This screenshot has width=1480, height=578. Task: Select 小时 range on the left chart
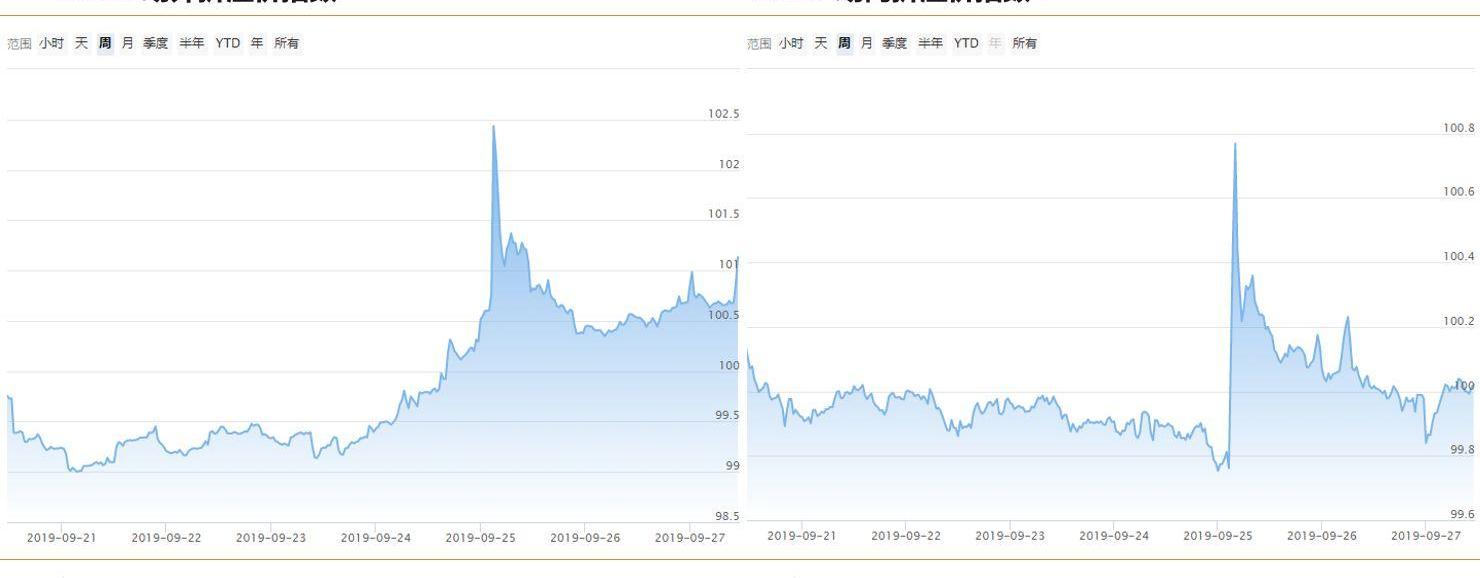[x=51, y=43]
